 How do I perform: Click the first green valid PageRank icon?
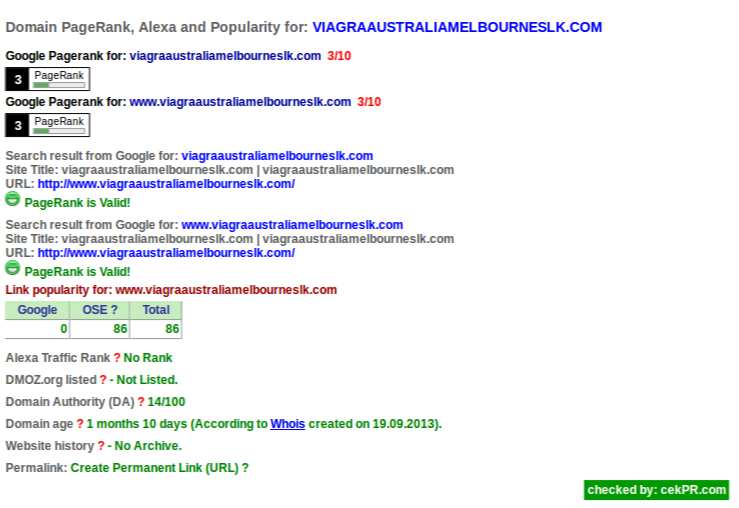tap(12, 199)
